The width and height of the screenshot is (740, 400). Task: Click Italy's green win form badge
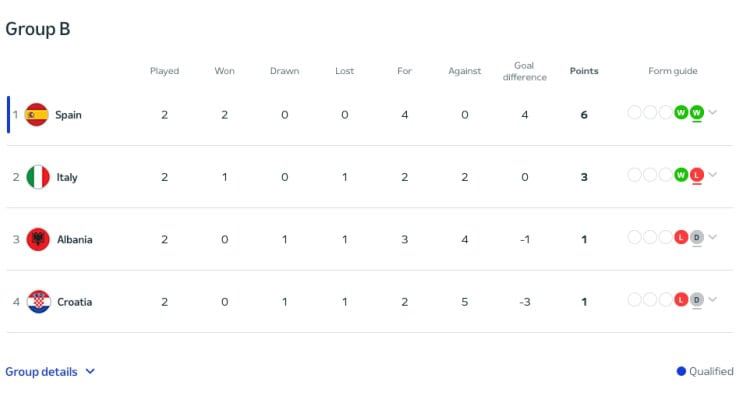point(682,175)
